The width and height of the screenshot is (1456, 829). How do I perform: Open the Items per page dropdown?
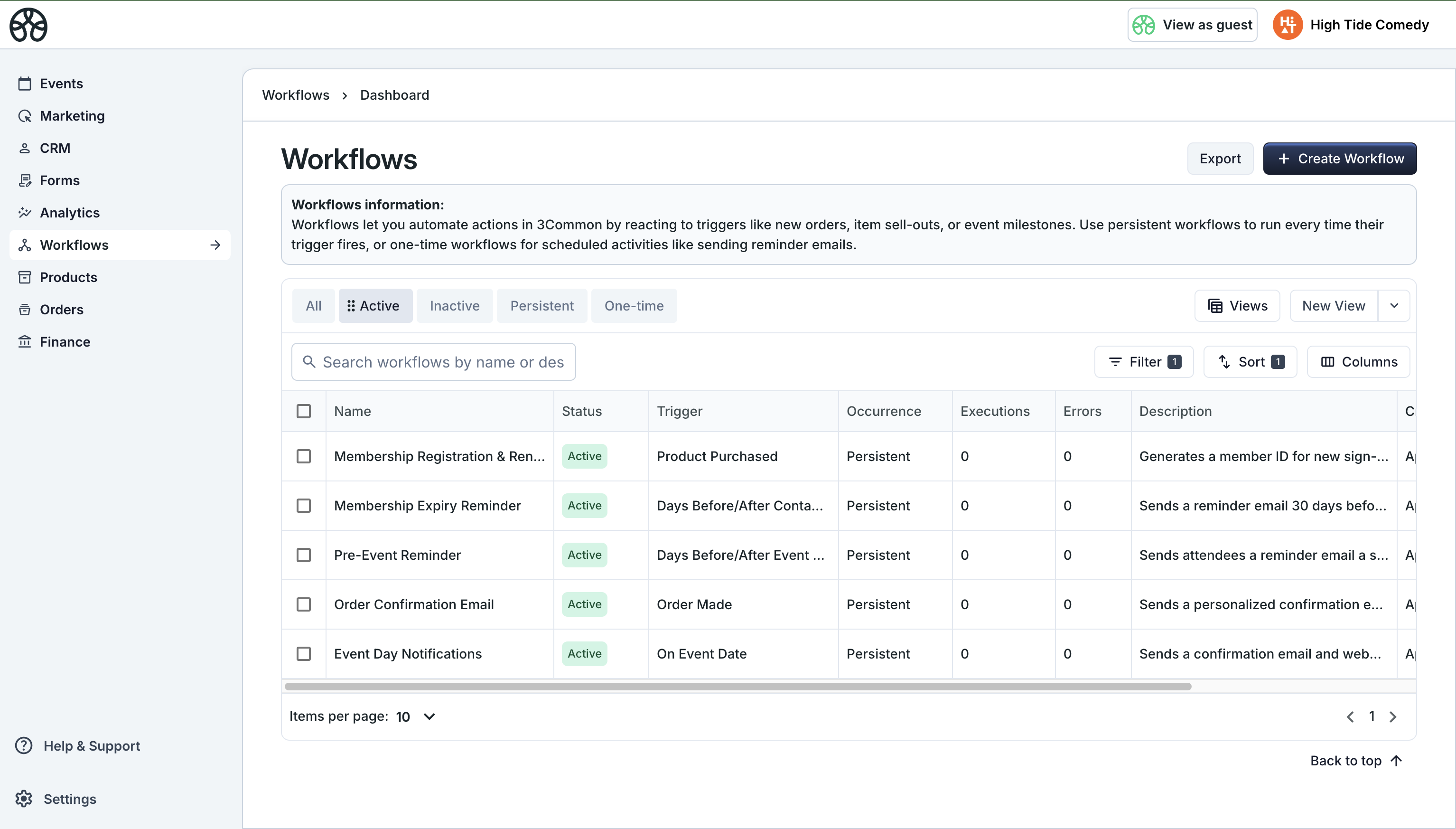click(416, 716)
